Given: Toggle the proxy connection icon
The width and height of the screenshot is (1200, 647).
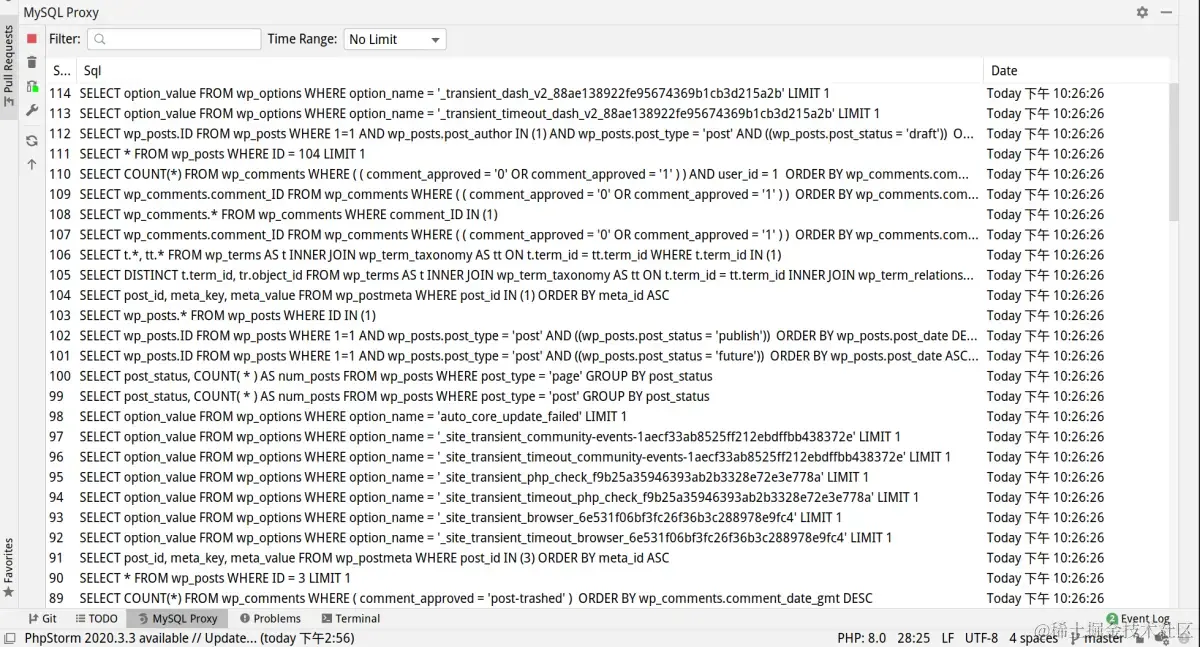Looking at the screenshot, I should pyautogui.click(x=33, y=87).
